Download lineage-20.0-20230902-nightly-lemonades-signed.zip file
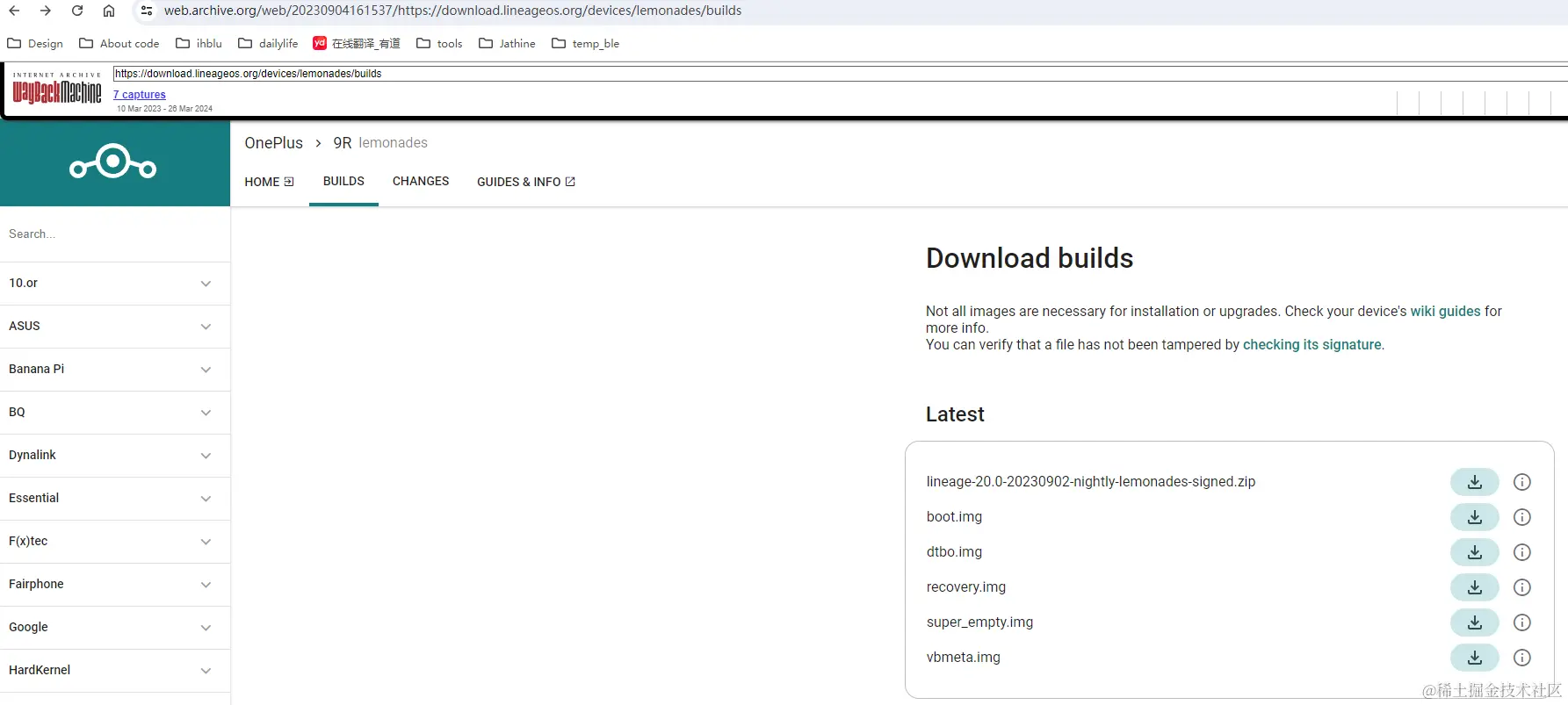The width and height of the screenshot is (1568, 705). (x=1474, y=482)
